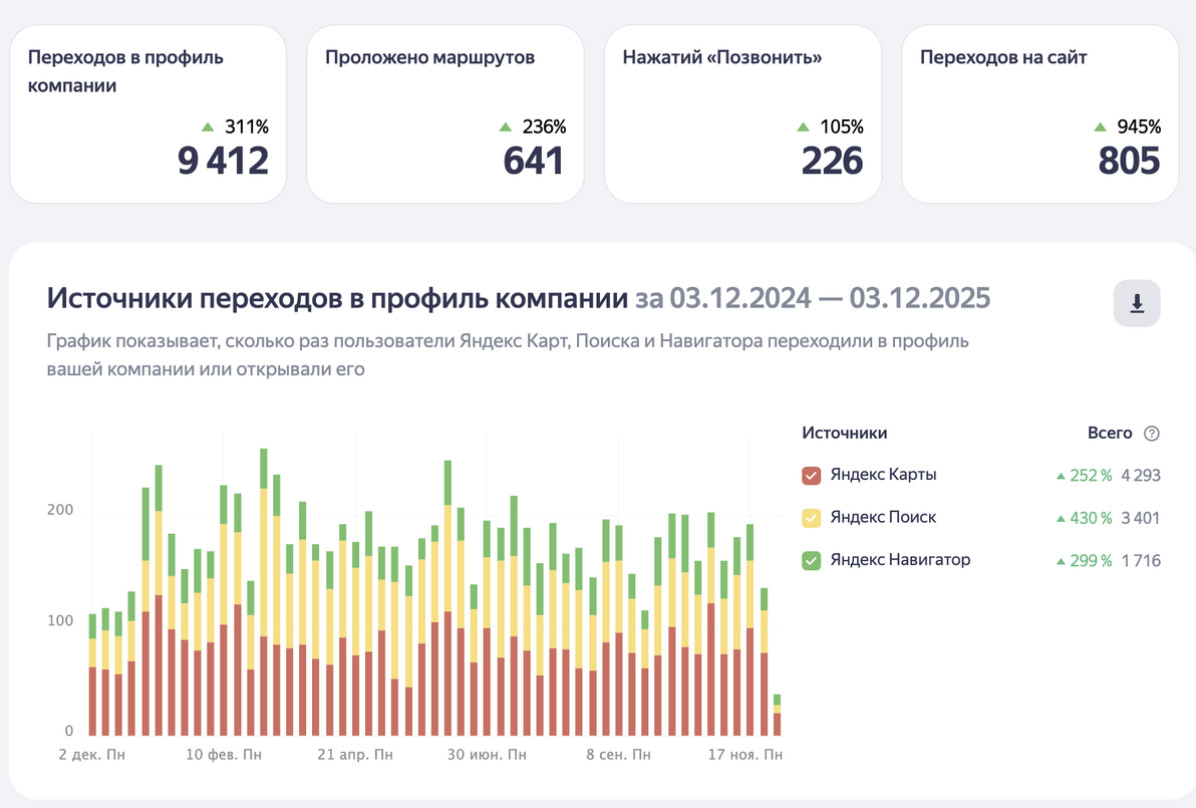Select the Проложено маршрутов stats card
Viewport: 1196px width, 808px height.
(x=445, y=114)
